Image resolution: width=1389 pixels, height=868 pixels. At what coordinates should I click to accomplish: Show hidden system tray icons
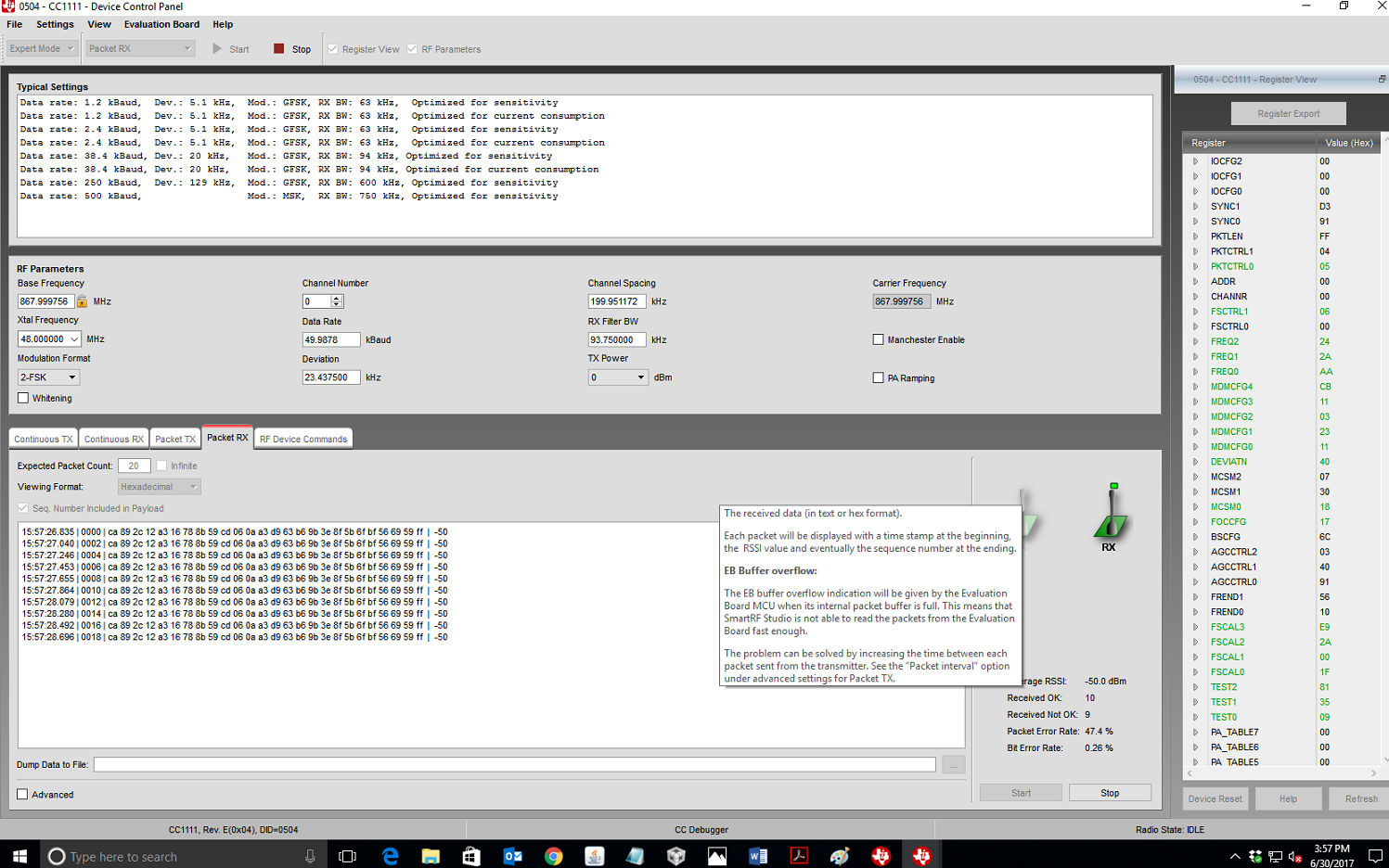click(1235, 856)
